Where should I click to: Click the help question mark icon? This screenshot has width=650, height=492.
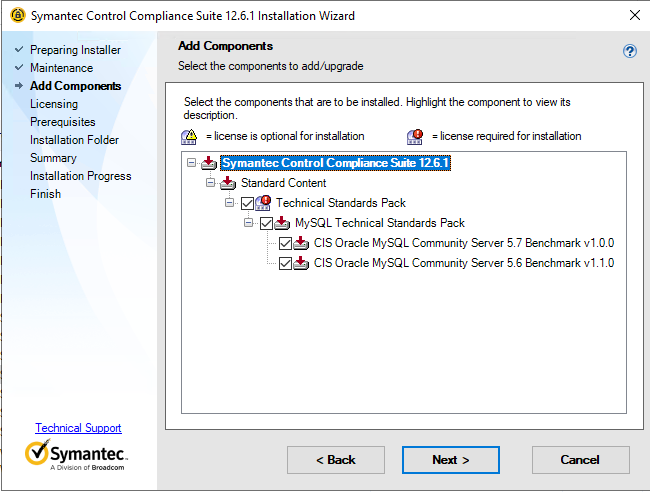tap(630, 52)
